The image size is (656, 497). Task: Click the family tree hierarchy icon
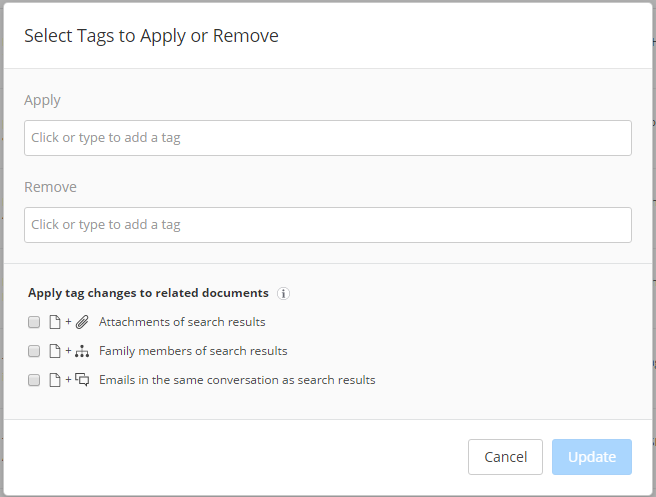pos(82,351)
